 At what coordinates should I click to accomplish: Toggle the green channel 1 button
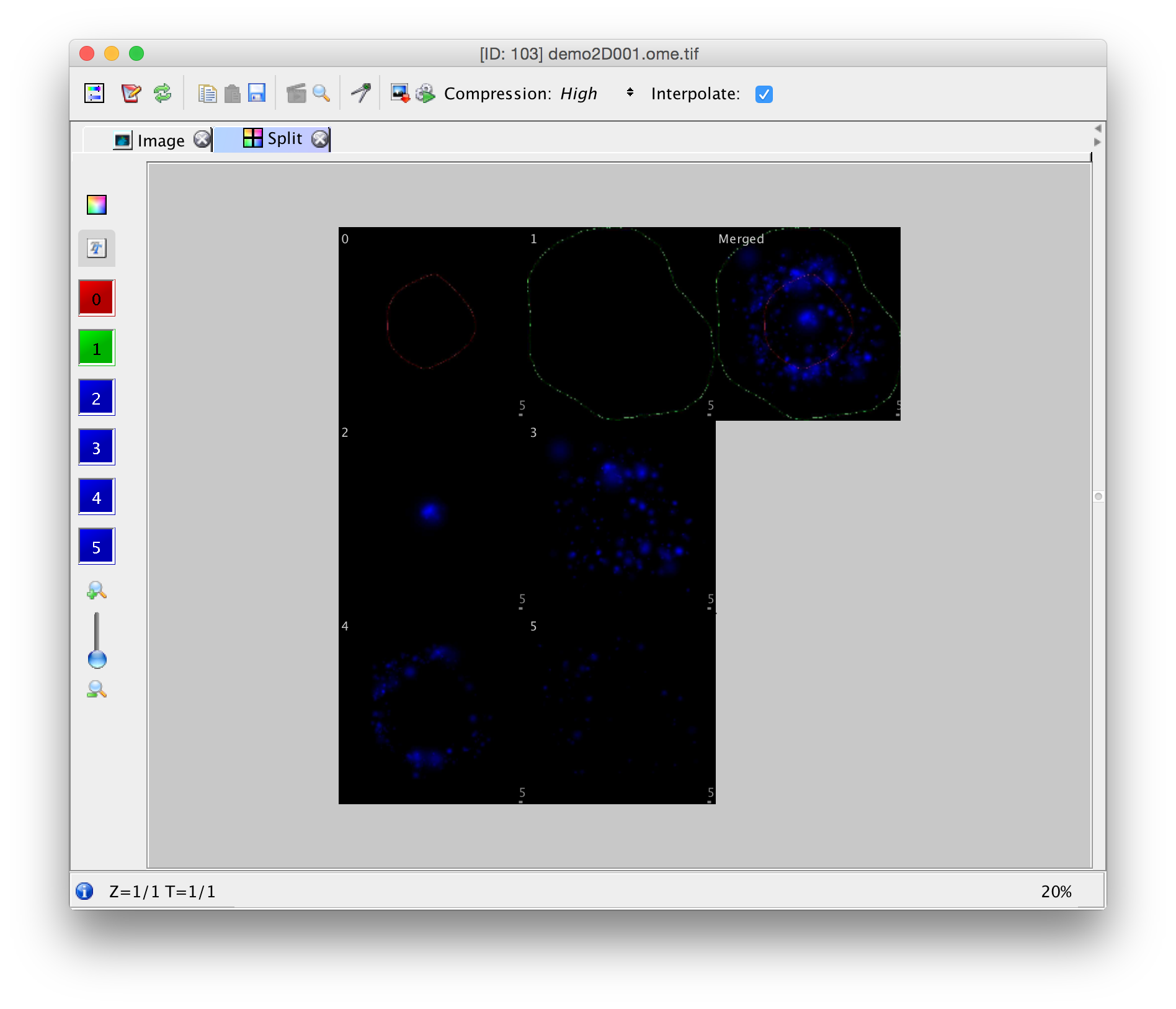click(x=97, y=348)
